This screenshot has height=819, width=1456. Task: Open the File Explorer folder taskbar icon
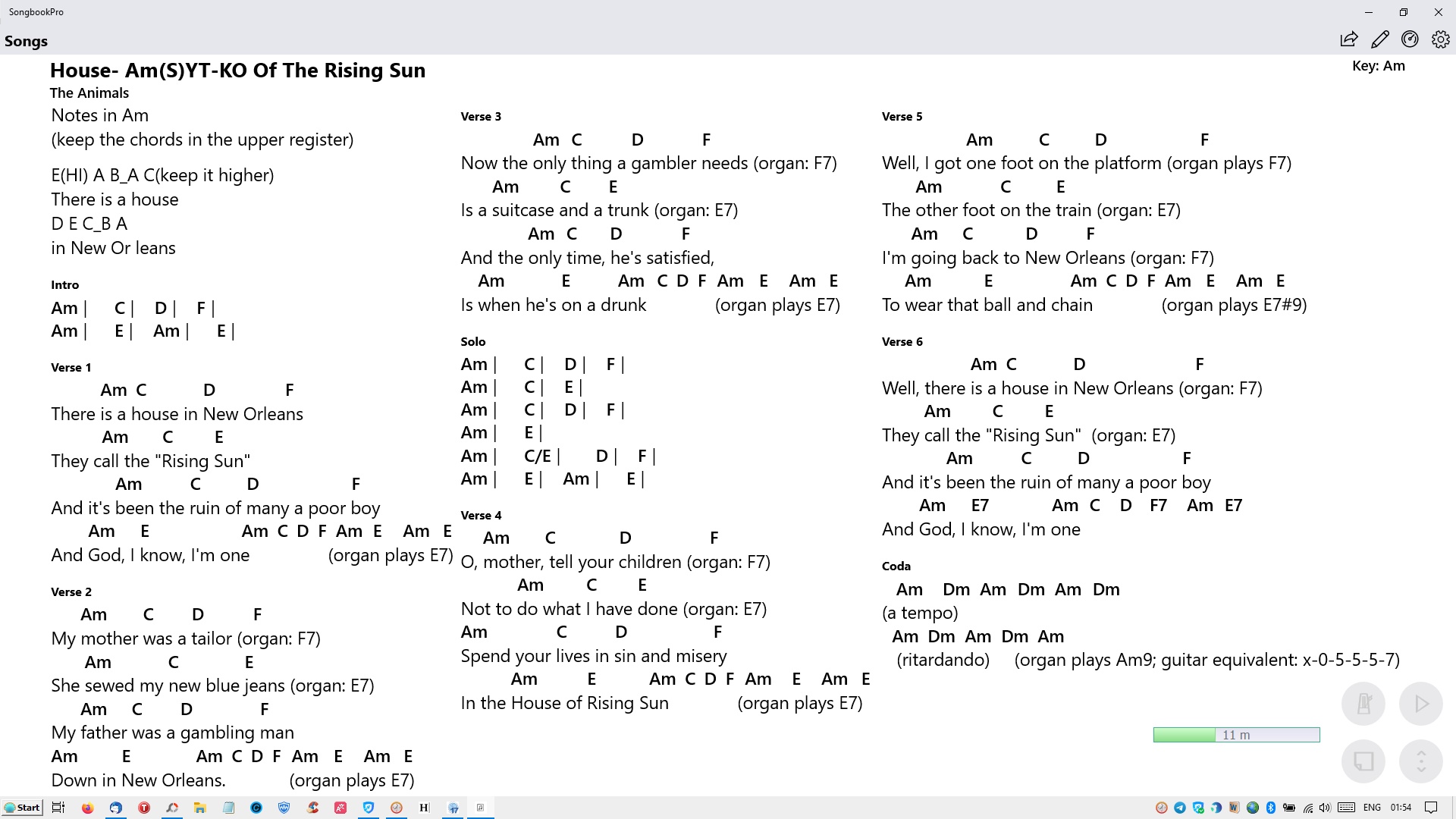200,808
